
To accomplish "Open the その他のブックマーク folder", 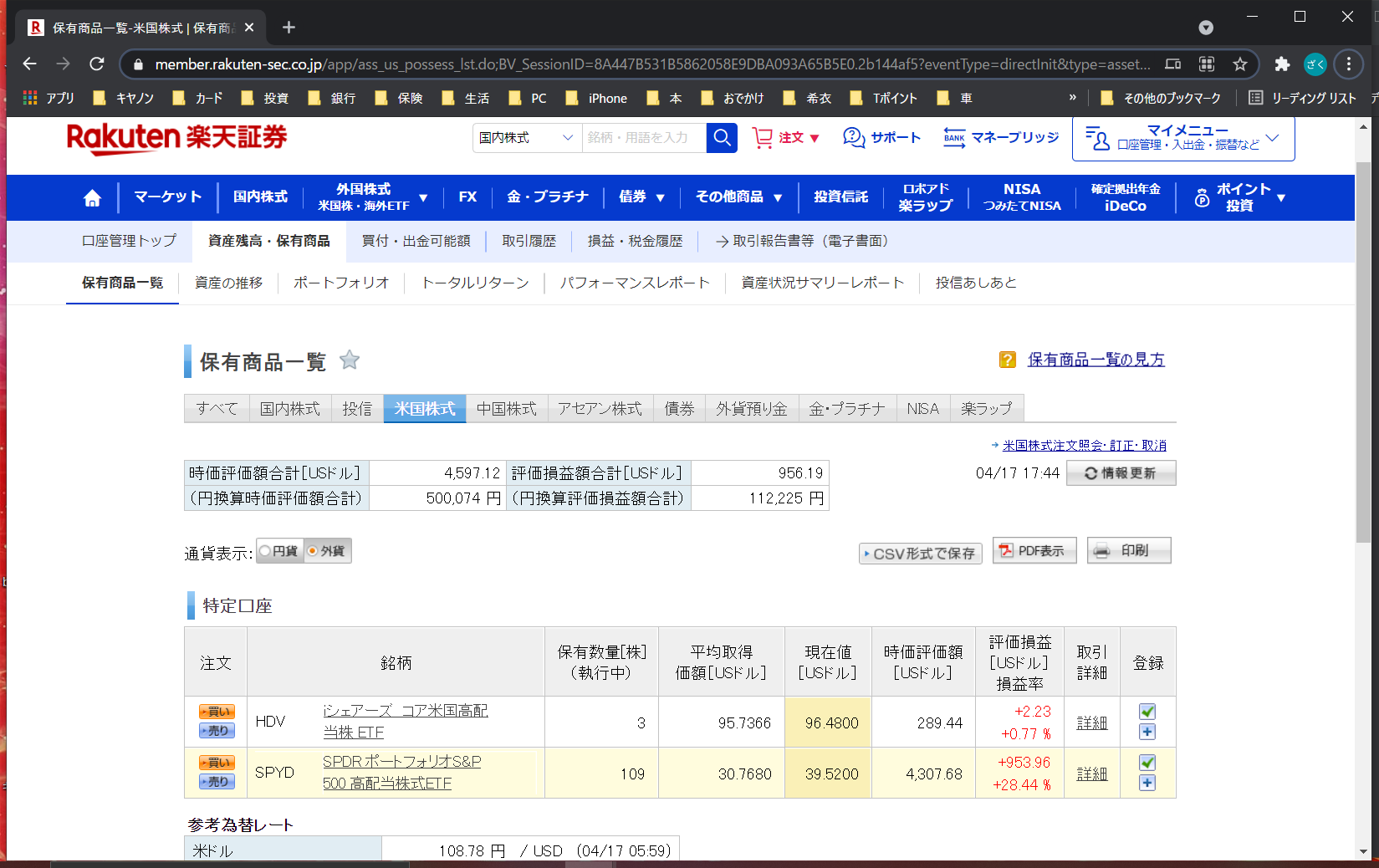I will (1161, 98).
